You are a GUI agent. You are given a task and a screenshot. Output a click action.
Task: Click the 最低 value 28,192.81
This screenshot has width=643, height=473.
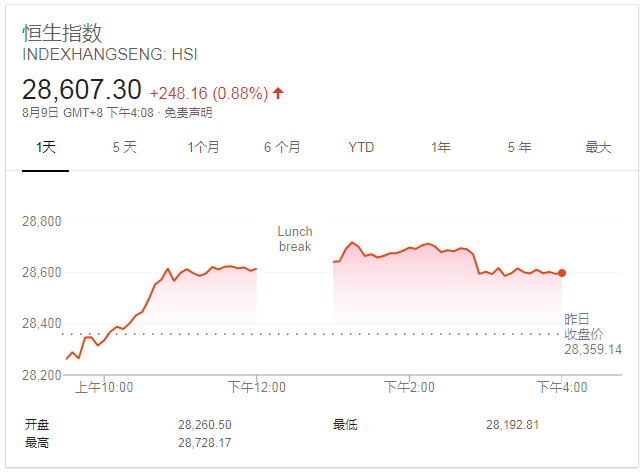click(x=513, y=425)
